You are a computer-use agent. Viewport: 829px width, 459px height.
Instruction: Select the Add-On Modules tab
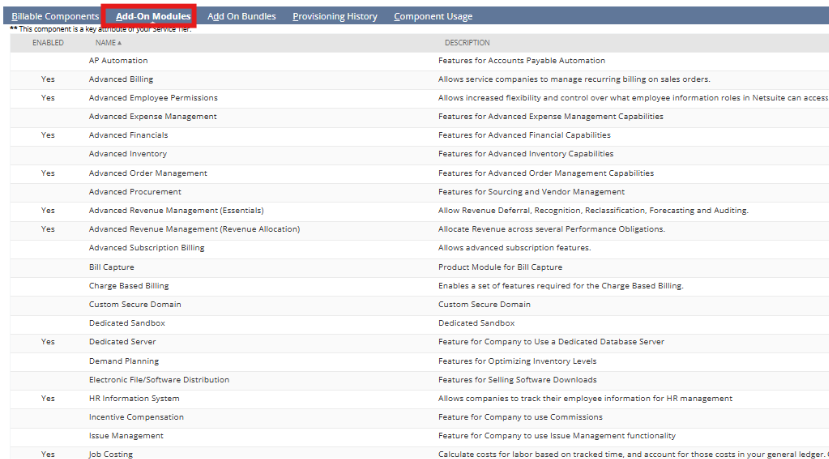(153, 16)
